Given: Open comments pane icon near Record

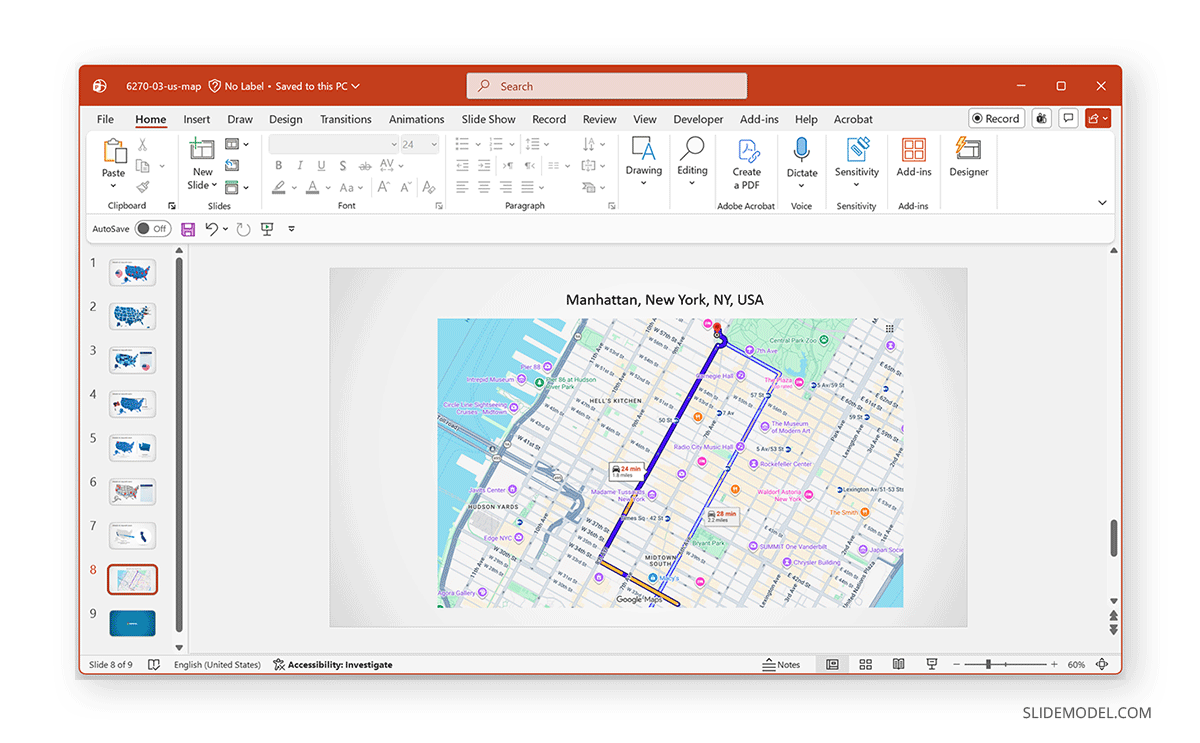Looking at the screenshot, I should [x=1069, y=118].
